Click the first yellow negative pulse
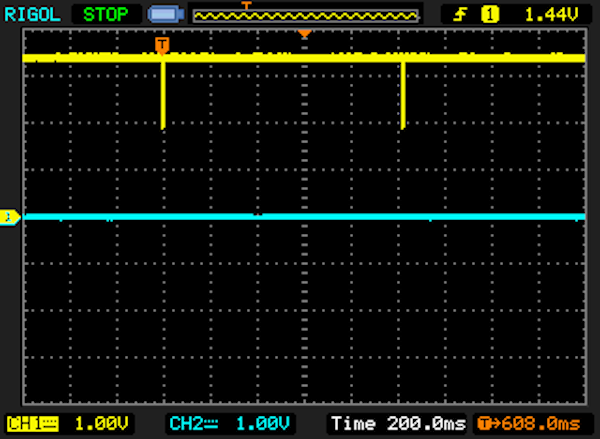Screen dimensions: 600x439 coord(163,95)
